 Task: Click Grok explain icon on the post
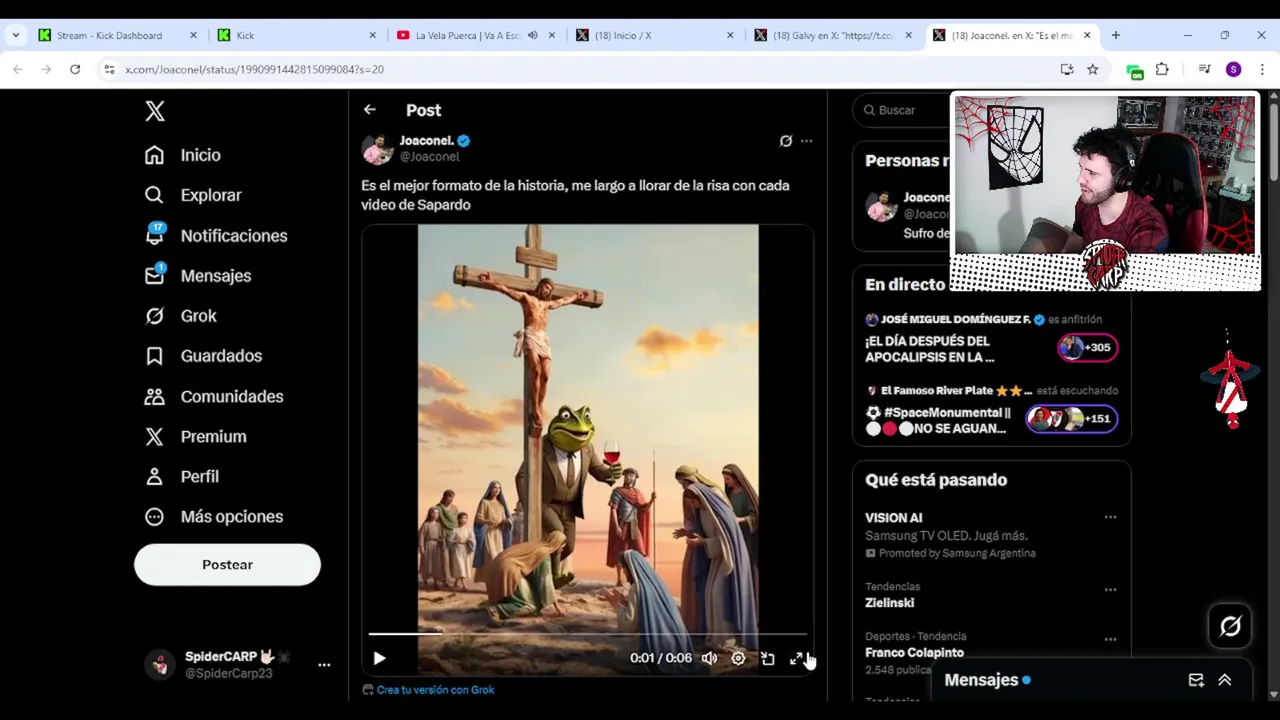click(x=786, y=141)
